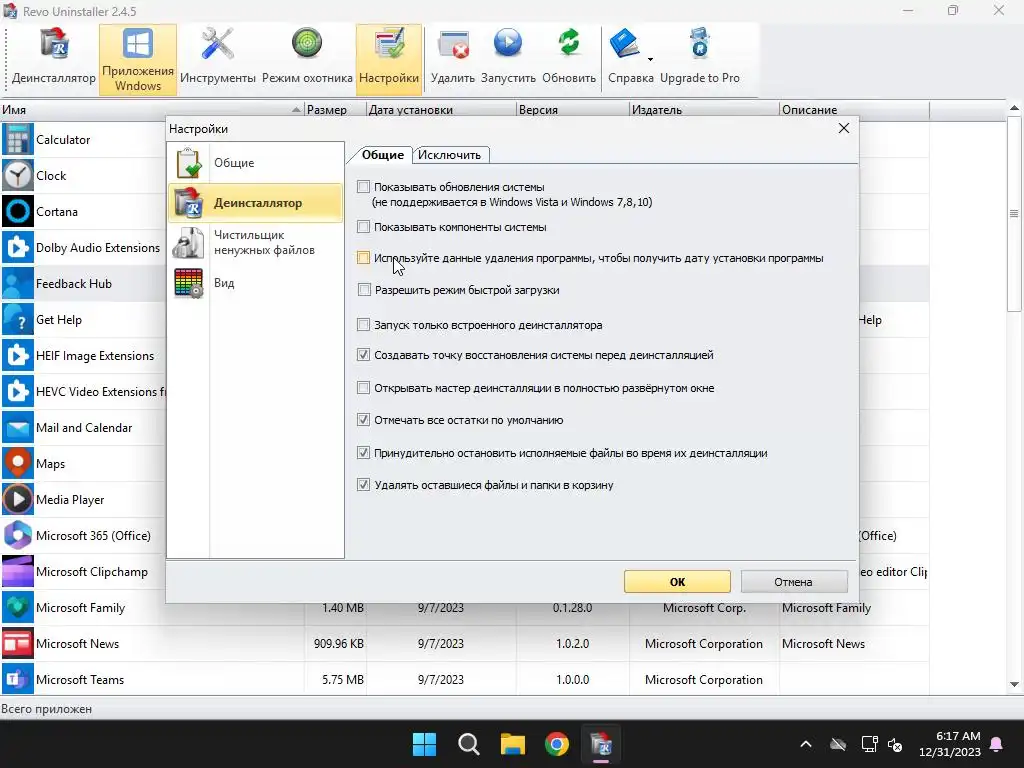Expand the Справка dropdown arrow

(650, 59)
